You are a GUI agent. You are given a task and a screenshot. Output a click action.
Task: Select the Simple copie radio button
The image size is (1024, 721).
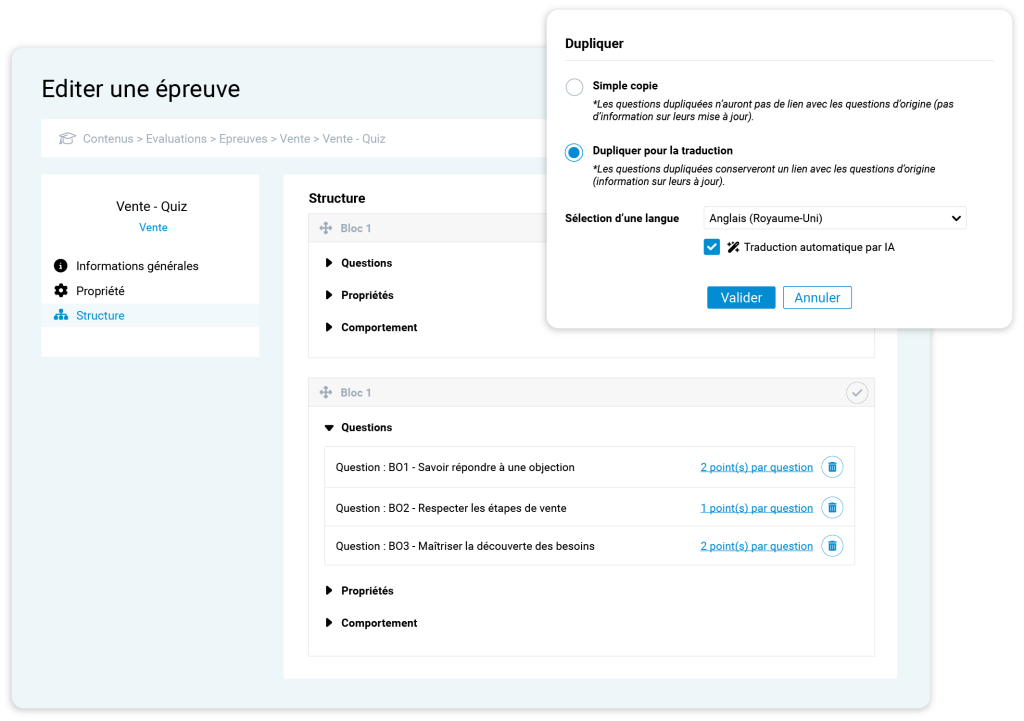(574, 87)
